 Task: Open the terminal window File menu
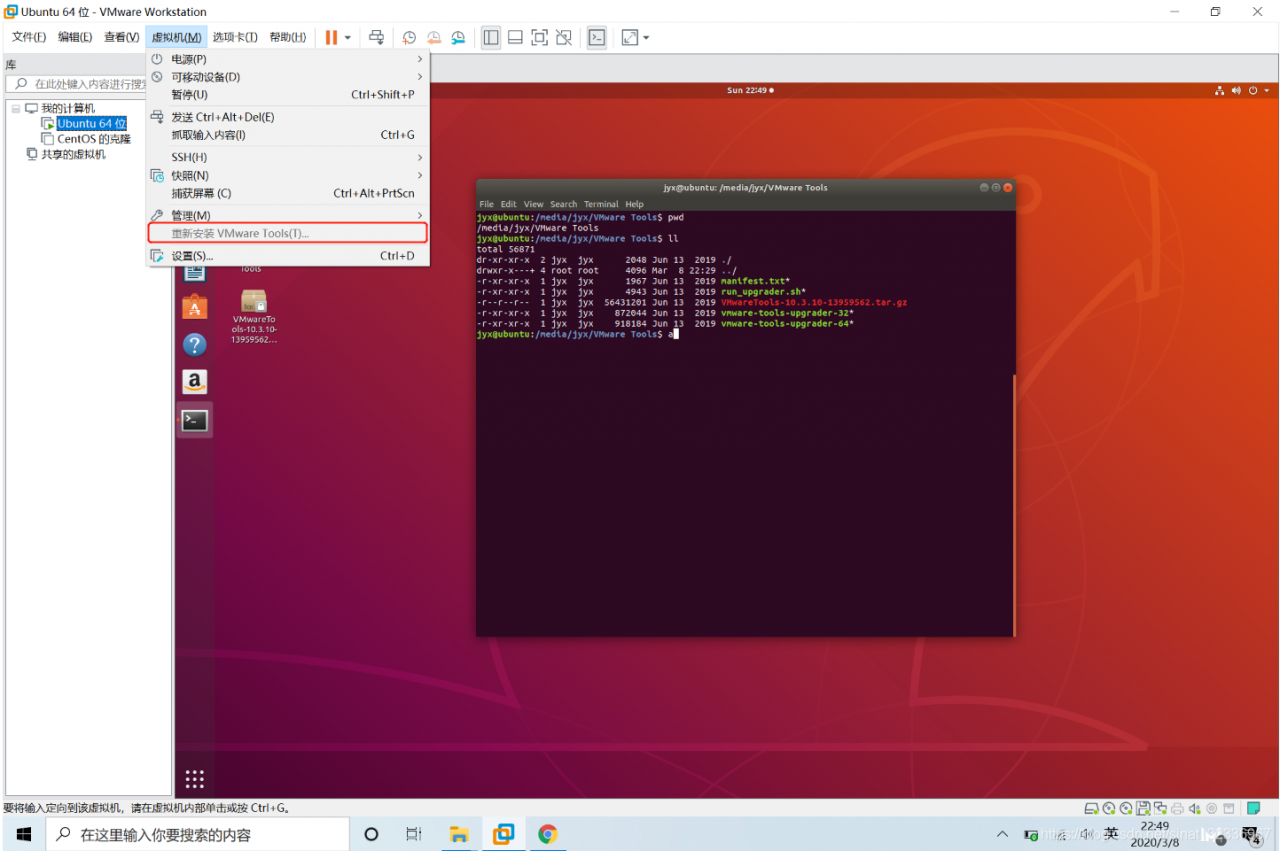[x=487, y=204]
